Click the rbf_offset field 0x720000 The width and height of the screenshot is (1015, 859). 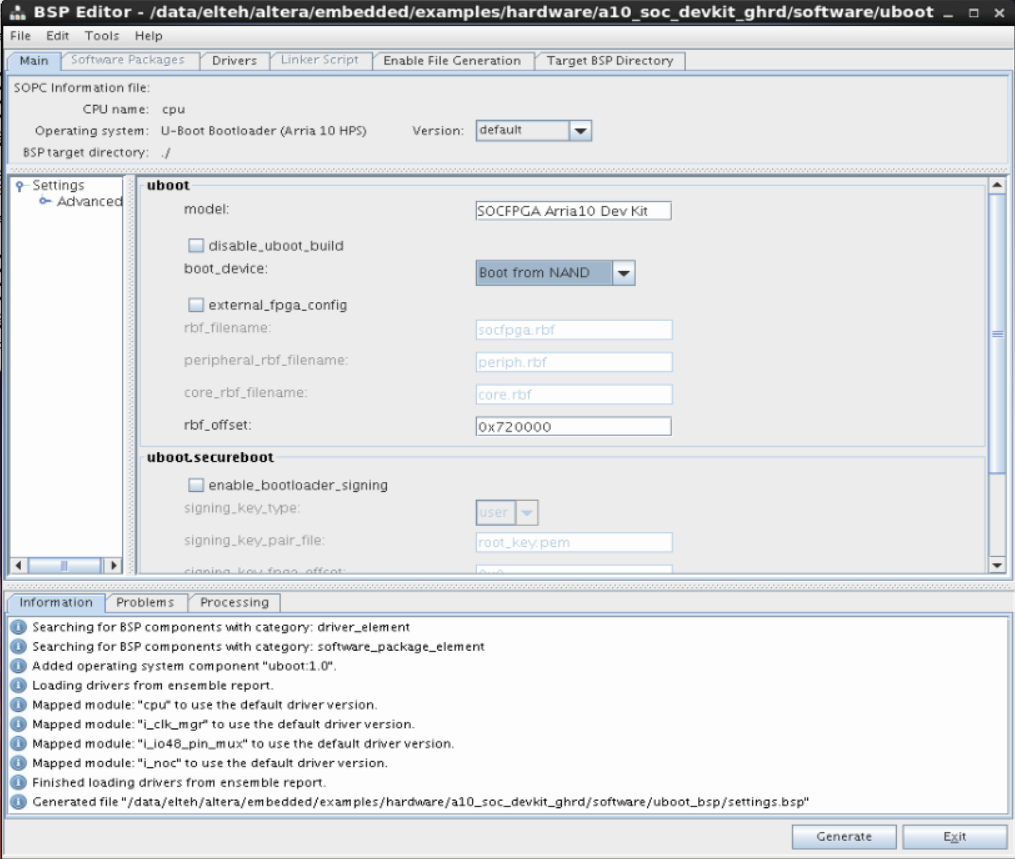click(574, 427)
